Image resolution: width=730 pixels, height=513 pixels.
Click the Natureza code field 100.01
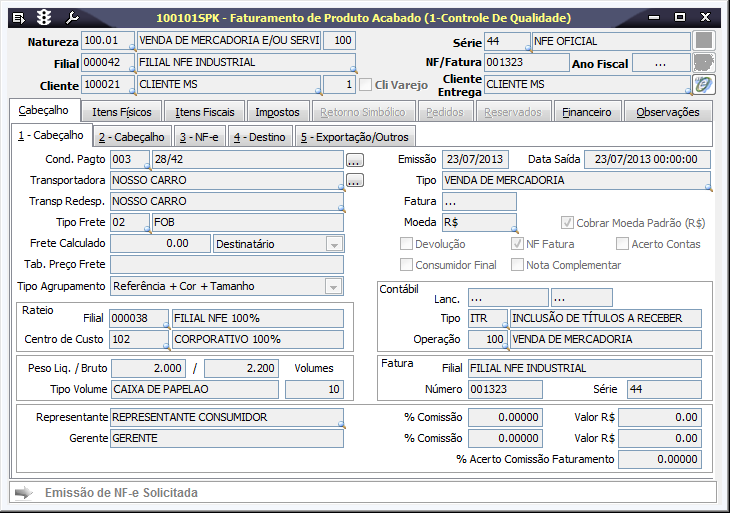[x=108, y=40]
